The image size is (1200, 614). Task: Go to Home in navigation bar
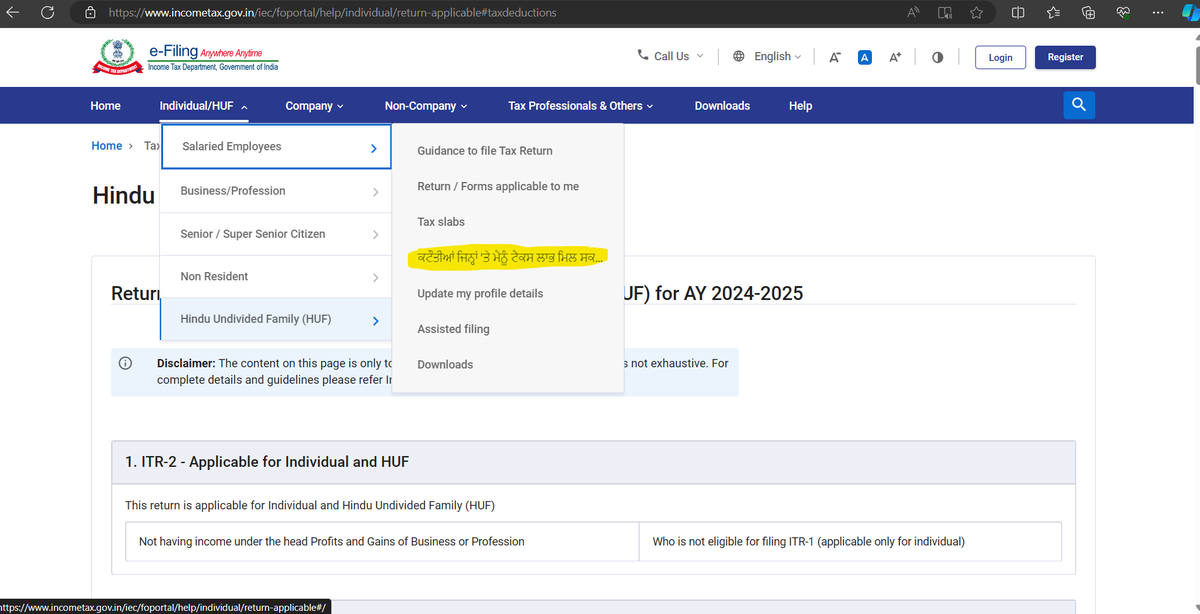point(105,105)
